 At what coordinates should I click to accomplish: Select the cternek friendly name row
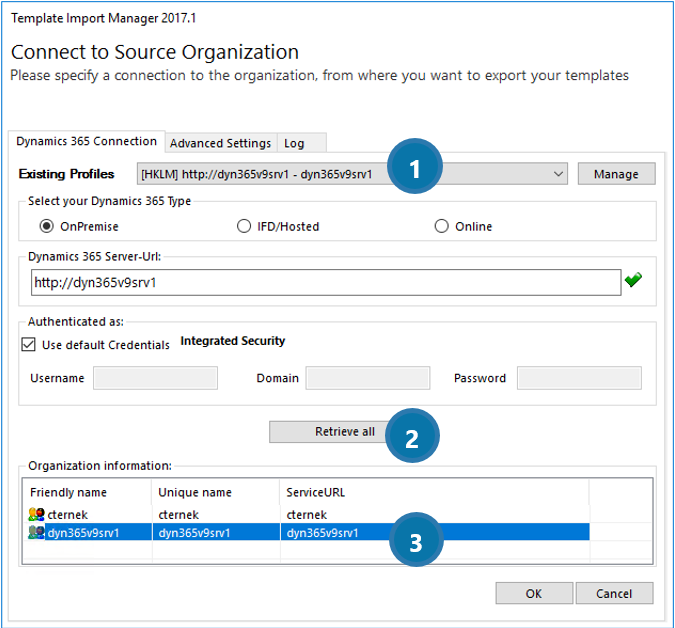tap(68, 514)
